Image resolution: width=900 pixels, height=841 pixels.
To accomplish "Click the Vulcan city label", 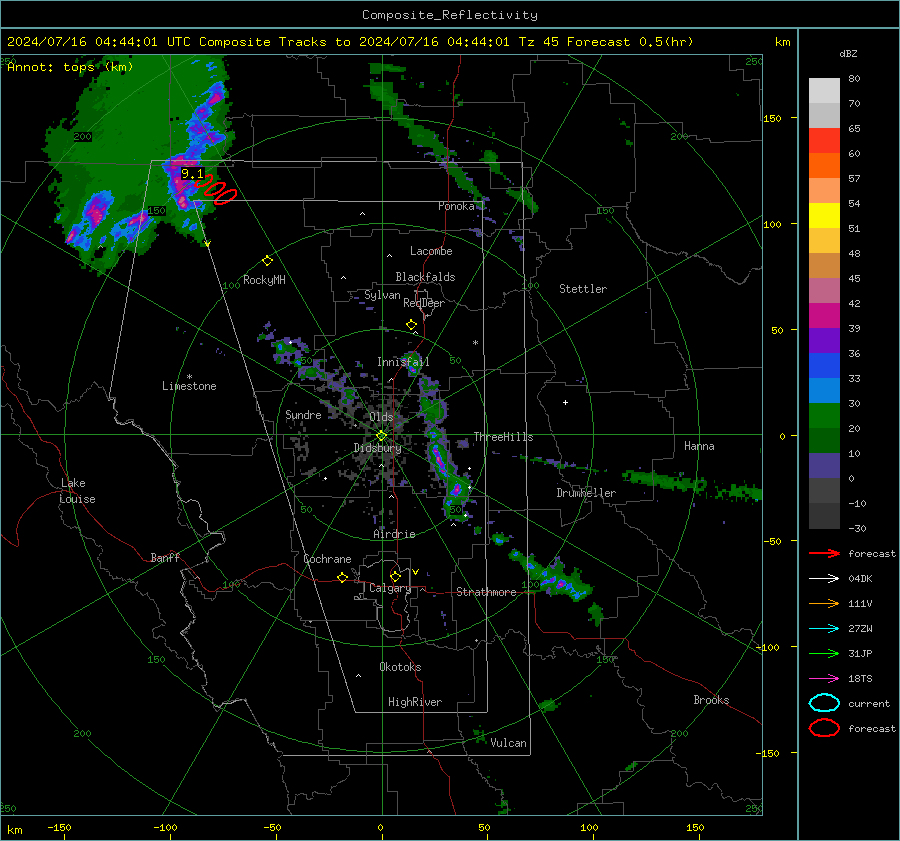I will 508,743.
